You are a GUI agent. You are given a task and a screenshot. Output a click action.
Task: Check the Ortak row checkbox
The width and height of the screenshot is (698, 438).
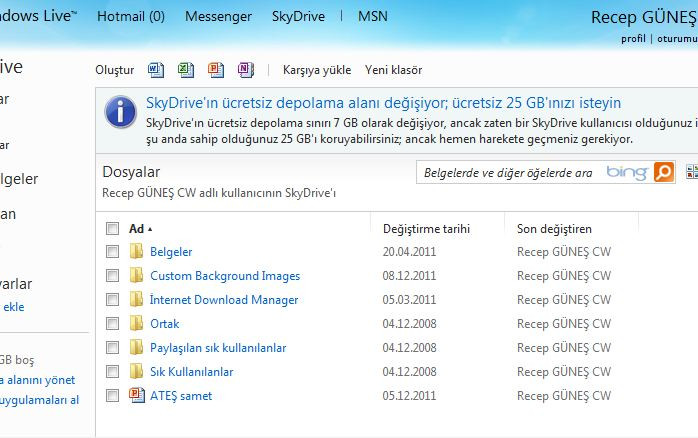(112, 324)
